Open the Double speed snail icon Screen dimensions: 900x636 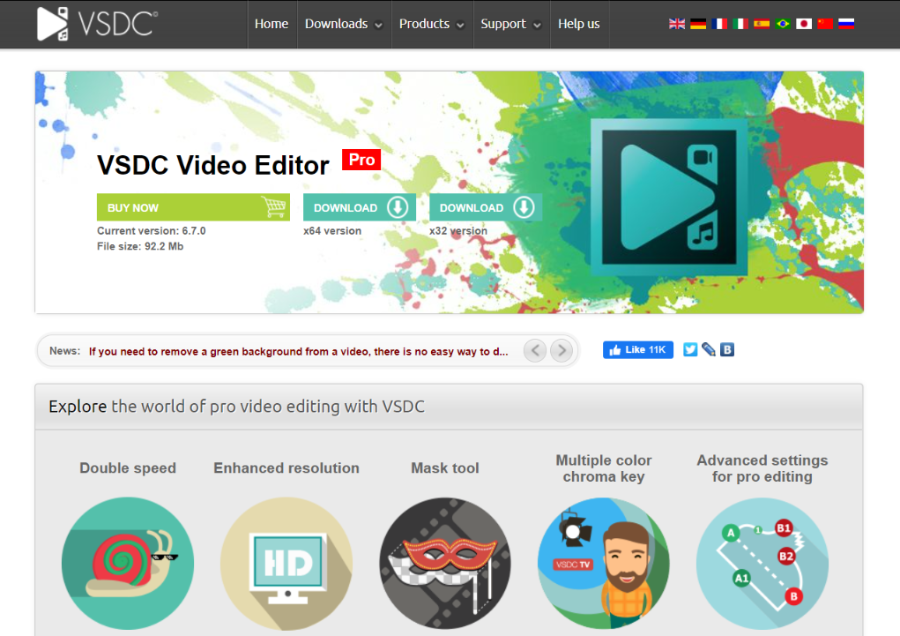[x=127, y=563]
